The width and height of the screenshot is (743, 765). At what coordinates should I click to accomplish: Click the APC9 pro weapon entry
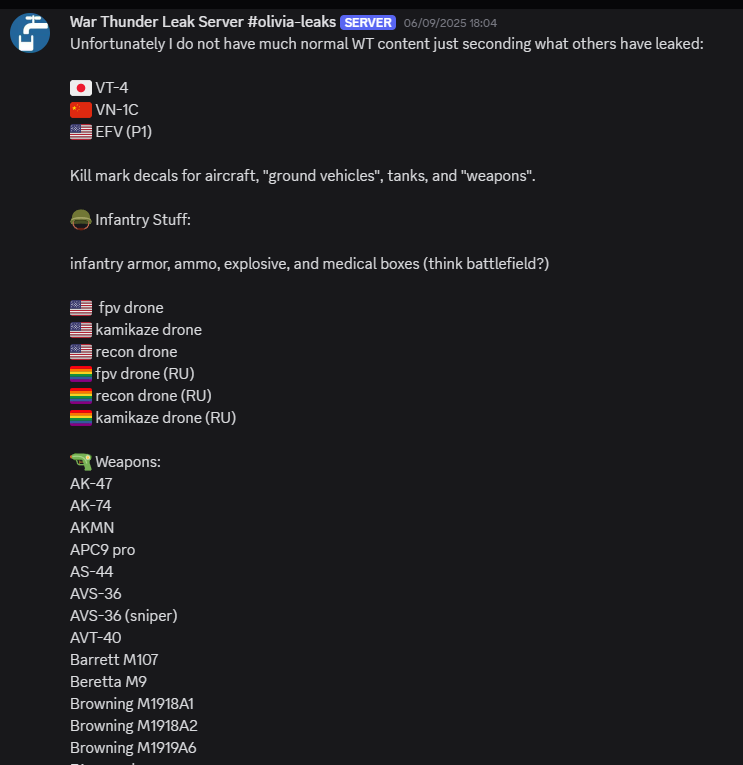tap(102, 550)
